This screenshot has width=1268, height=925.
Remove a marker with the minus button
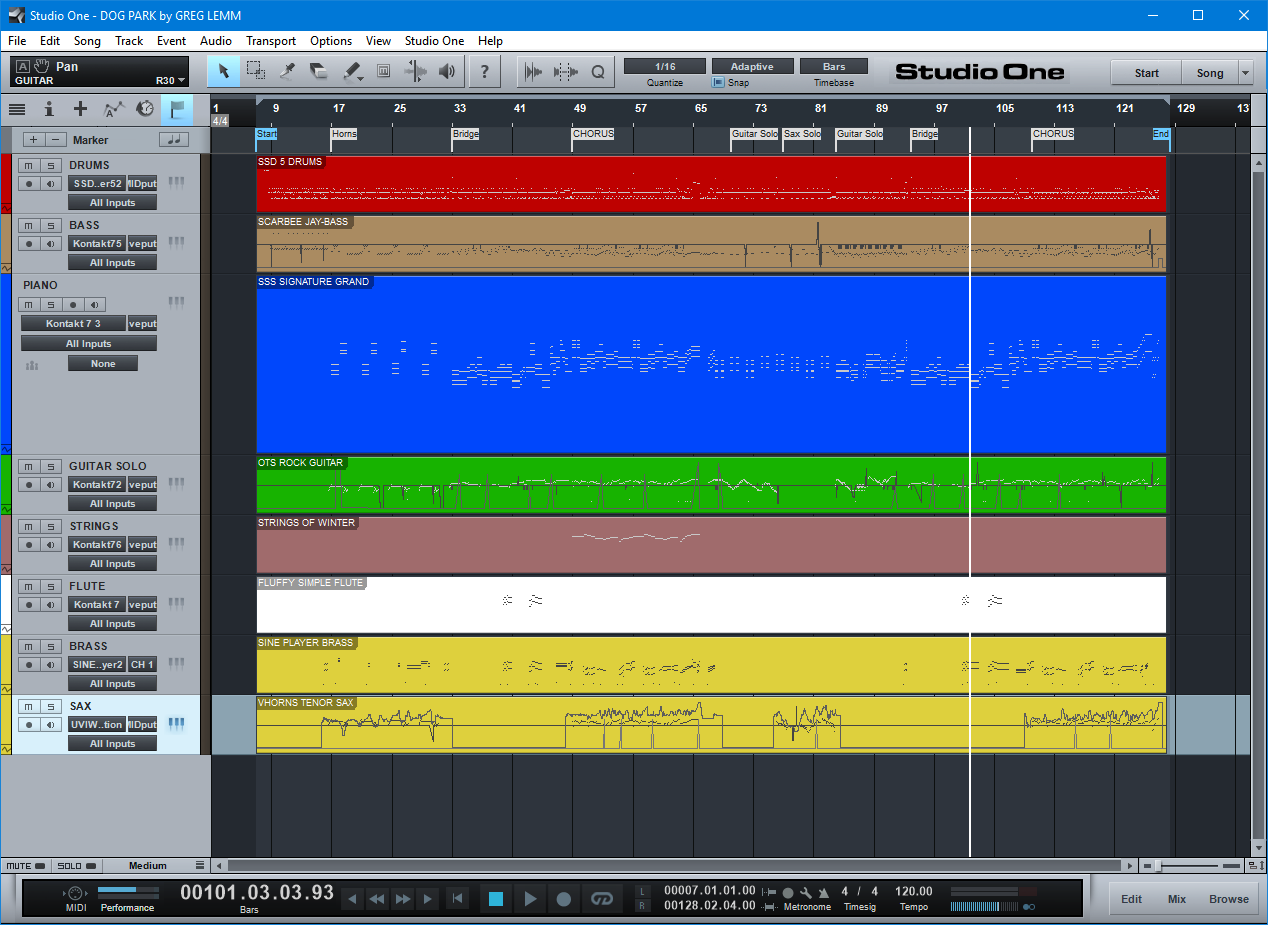57,140
